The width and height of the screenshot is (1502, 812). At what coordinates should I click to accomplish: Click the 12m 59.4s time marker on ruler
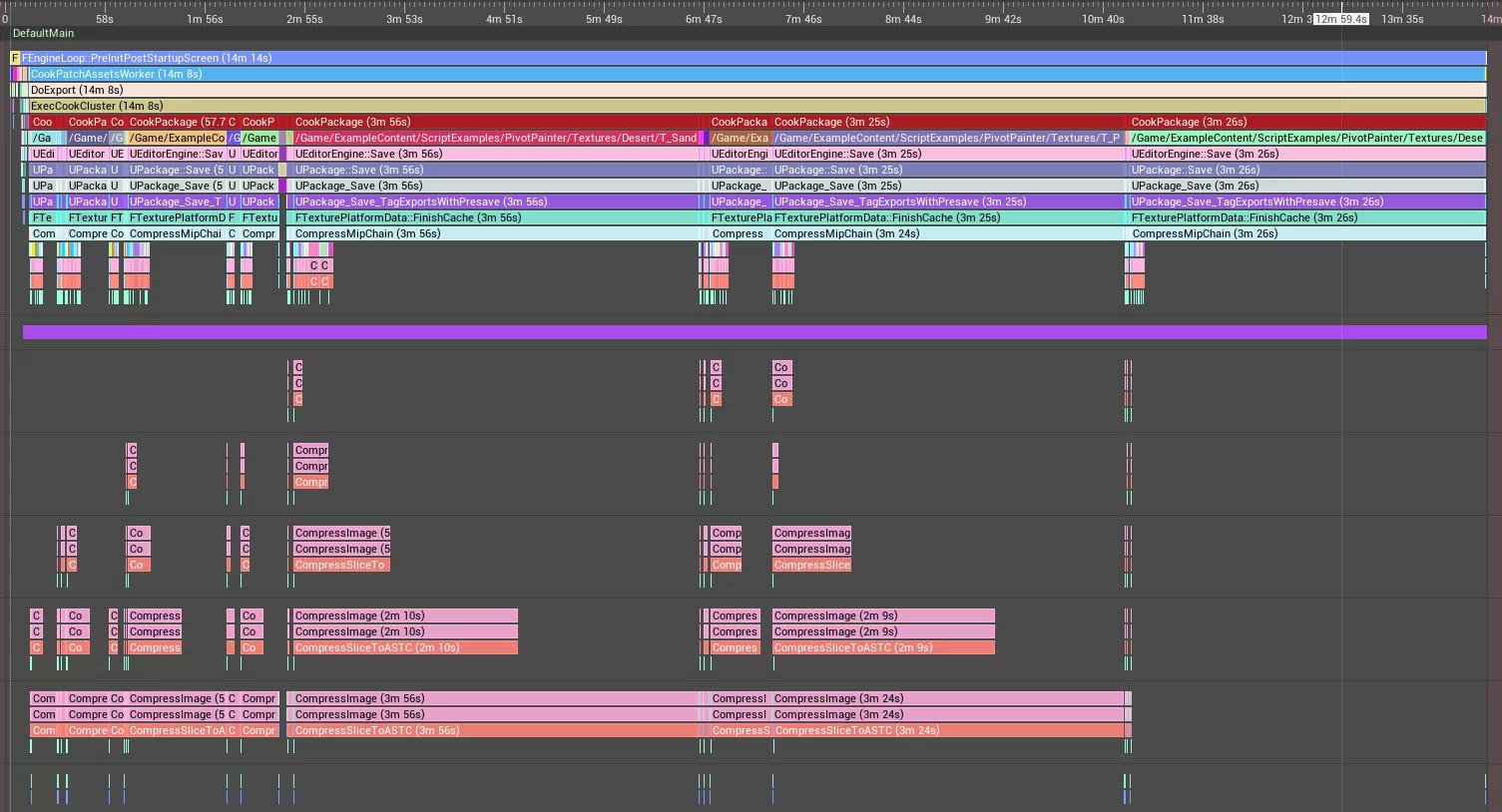coord(1340,19)
